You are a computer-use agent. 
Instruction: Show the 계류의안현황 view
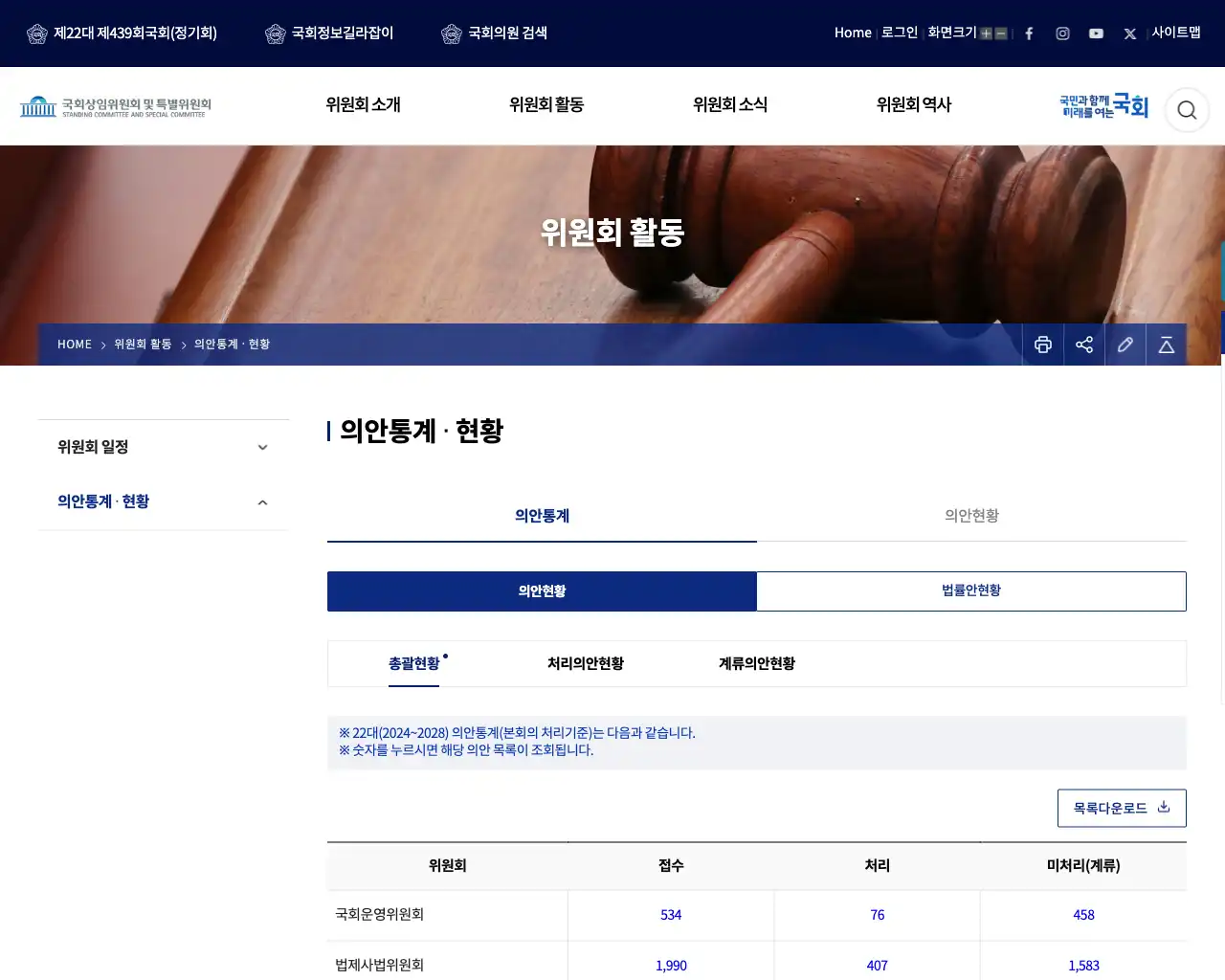(x=757, y=663)
